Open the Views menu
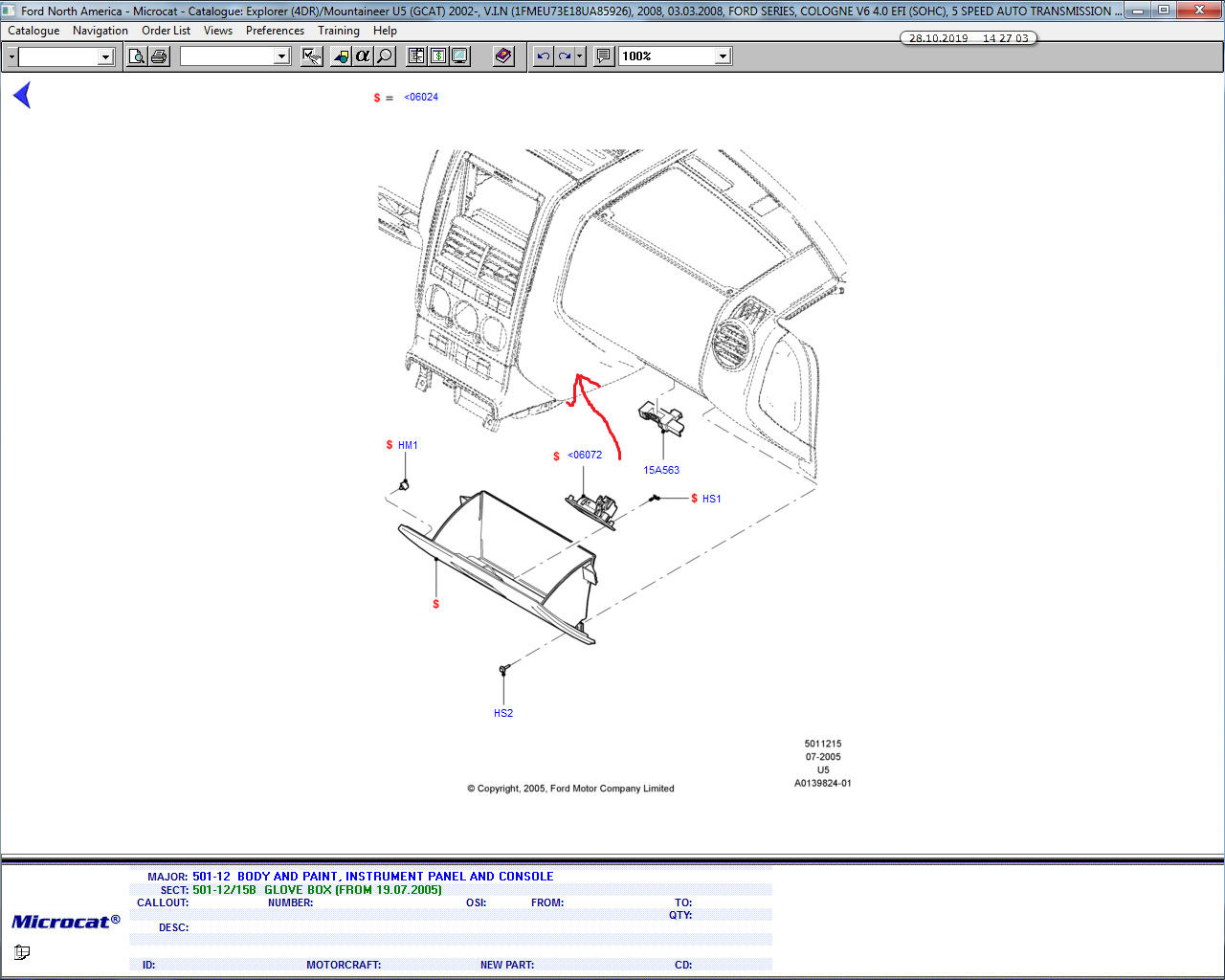Image resolution: width=1225 pixels, height=980 pixels. tap(218, 31)
